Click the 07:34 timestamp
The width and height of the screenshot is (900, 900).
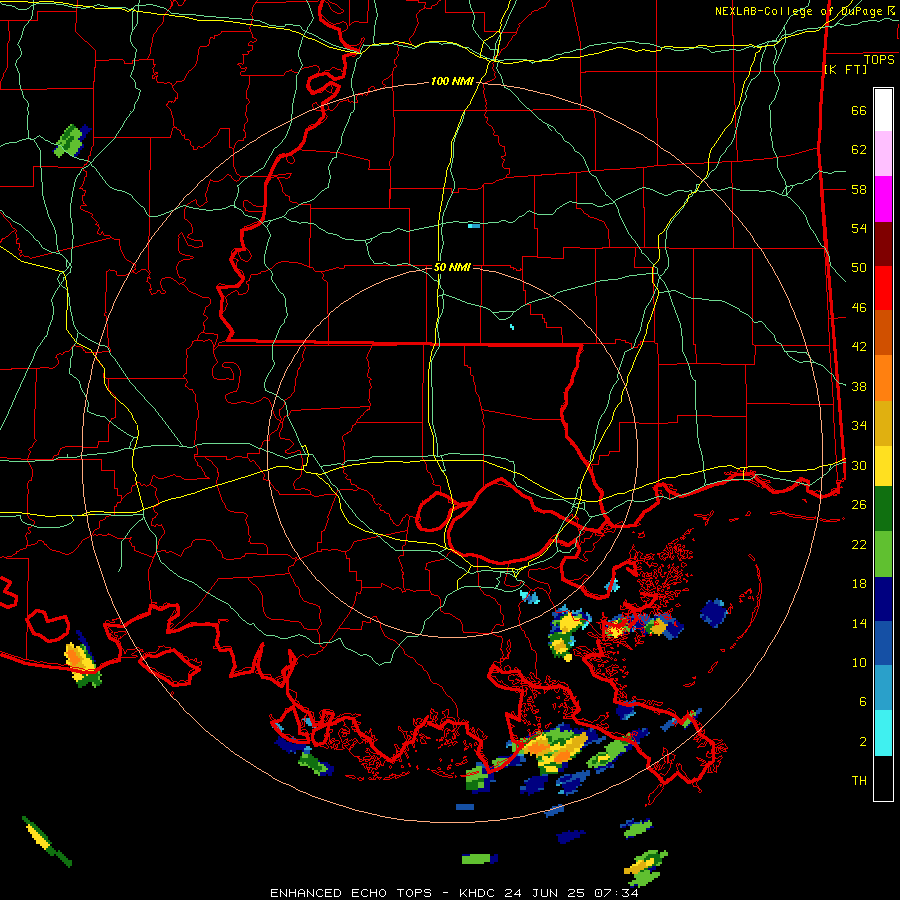[615, 893]
